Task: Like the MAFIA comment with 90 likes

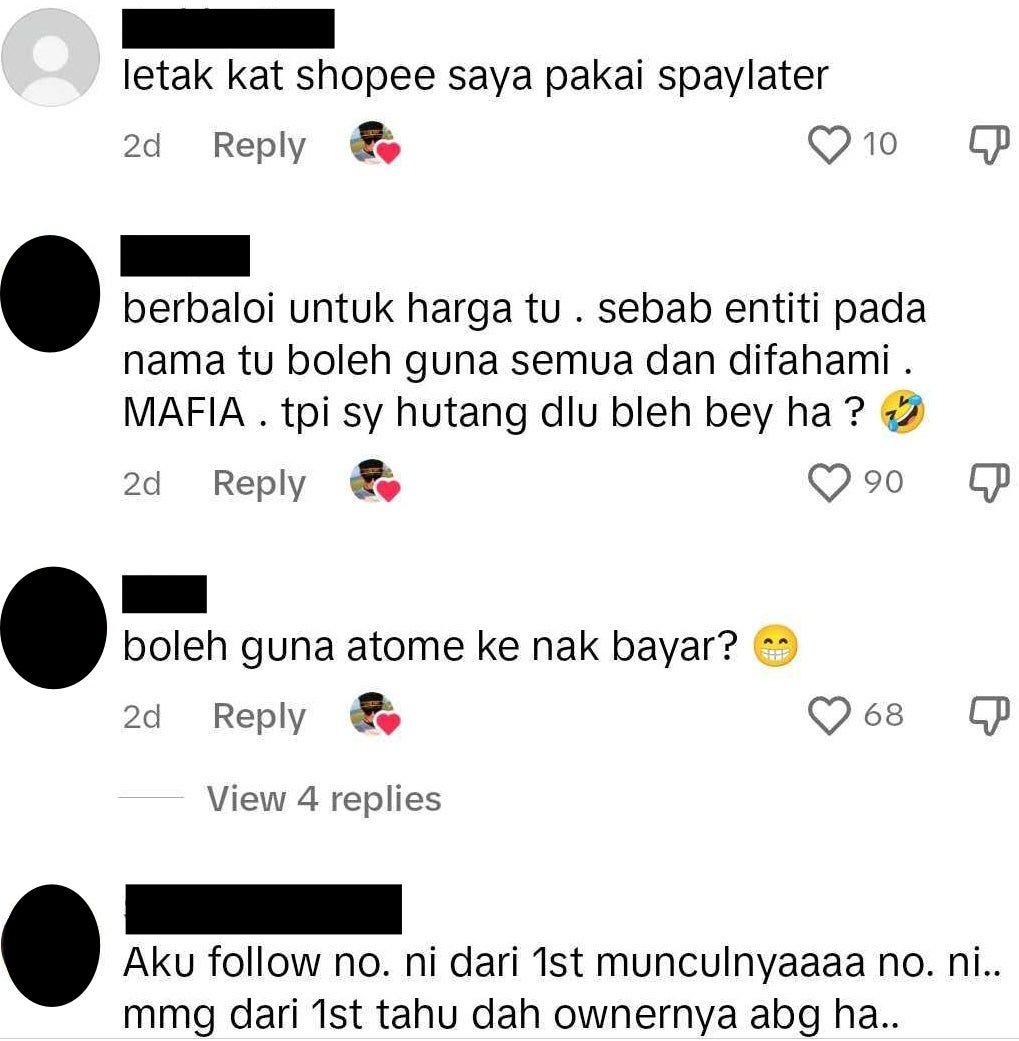Action: click(829, 482)
